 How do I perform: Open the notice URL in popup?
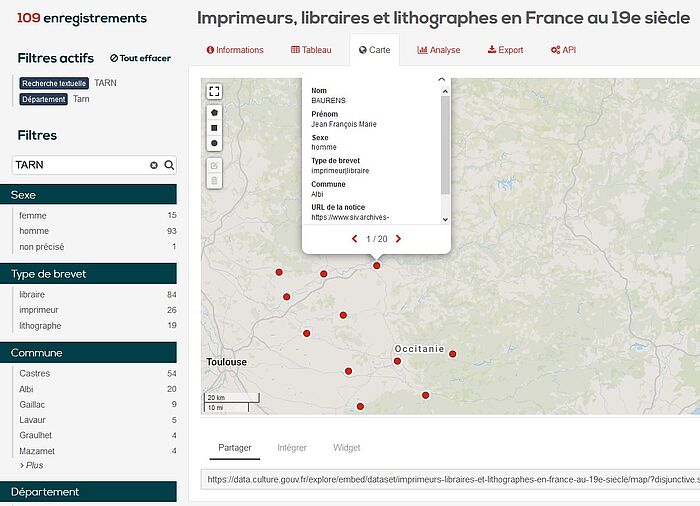(x=350, y=217)
